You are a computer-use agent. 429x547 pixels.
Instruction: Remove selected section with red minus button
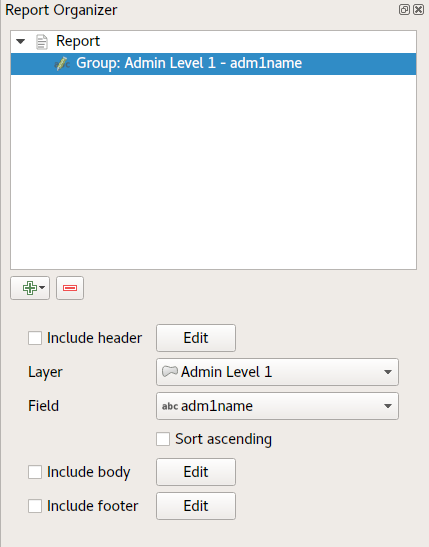pyautogui.click(x=70, y=288)
